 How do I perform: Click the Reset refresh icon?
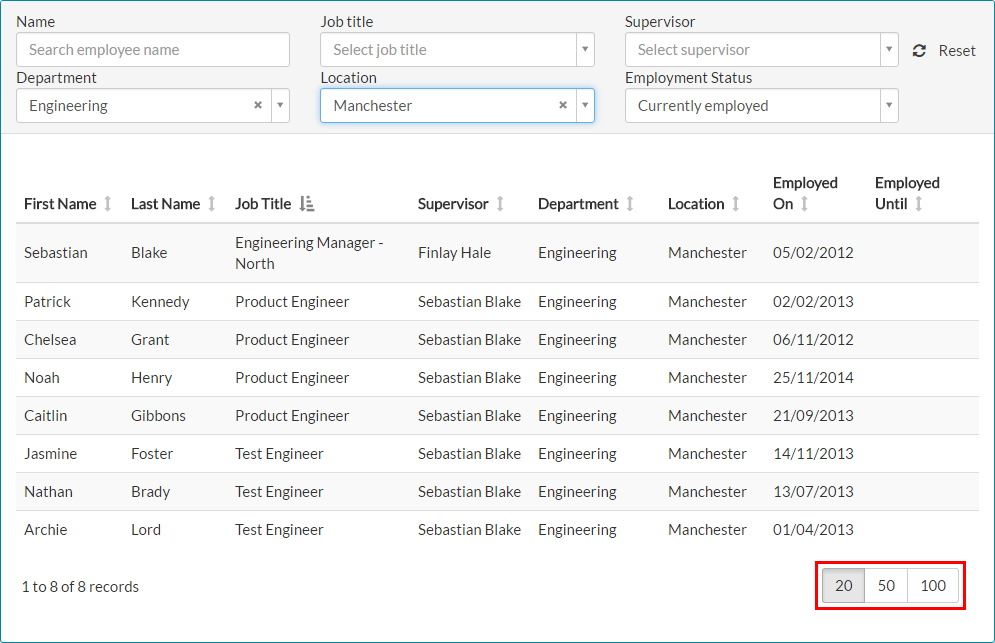tap(919, 51)
